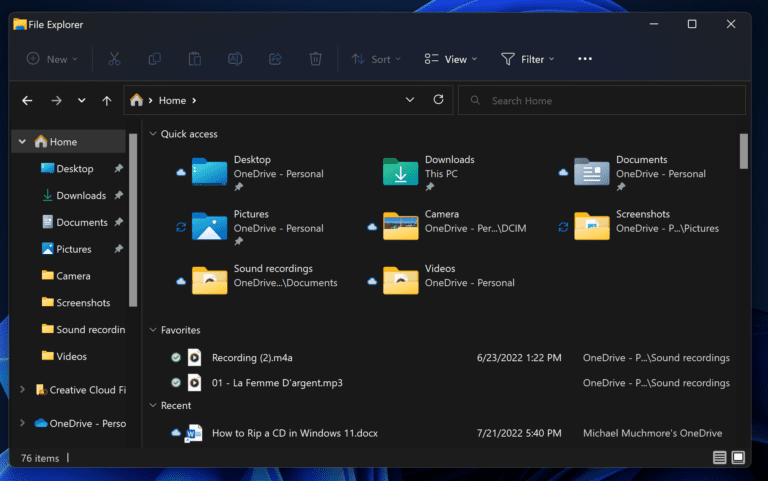
Task: Click media icon of Recording (2).m4a
Action: [x=194, y=358]
